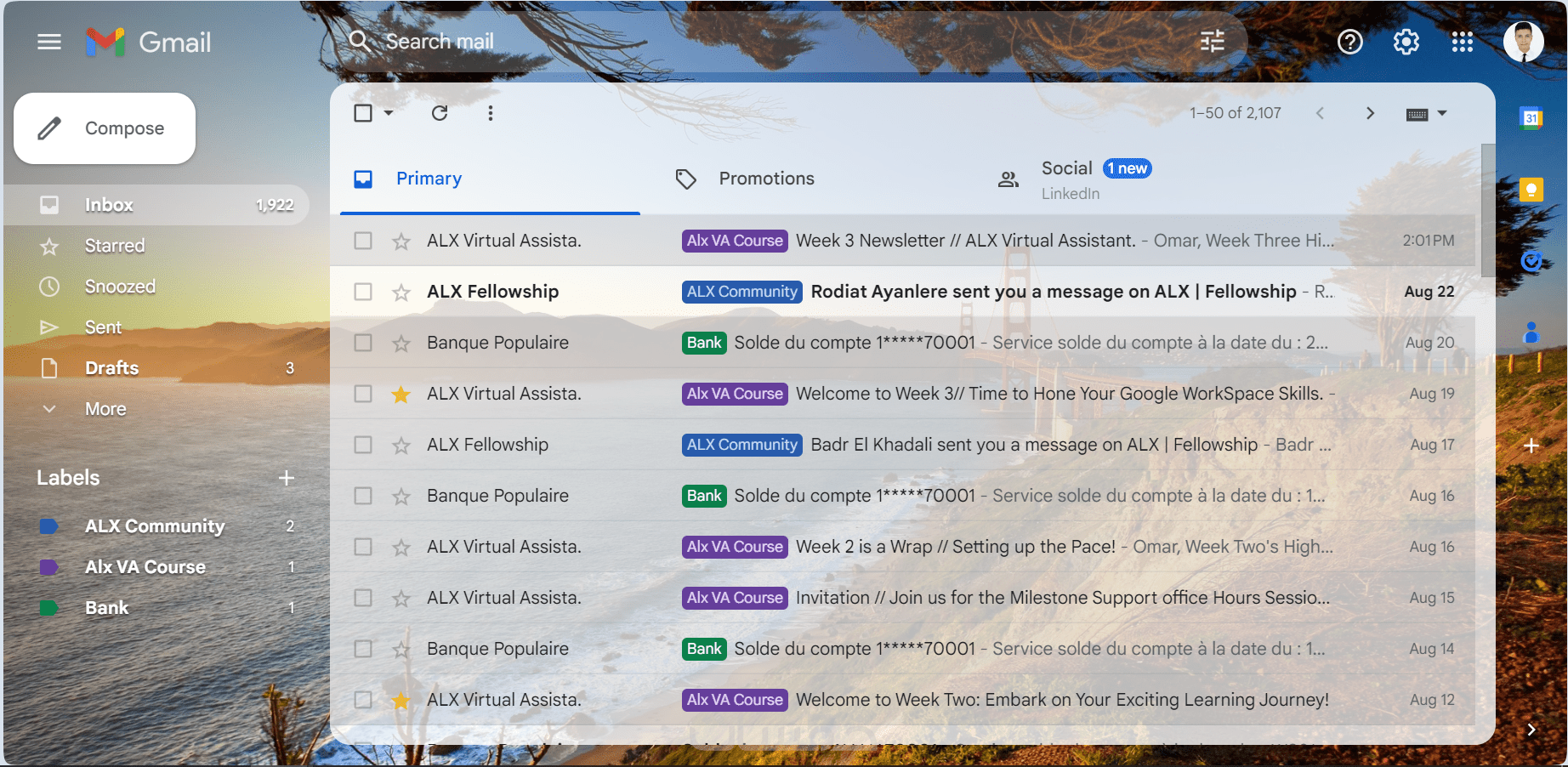Star the Week 3 Newsletter email

pyautogui.click(x=401, y=241)
